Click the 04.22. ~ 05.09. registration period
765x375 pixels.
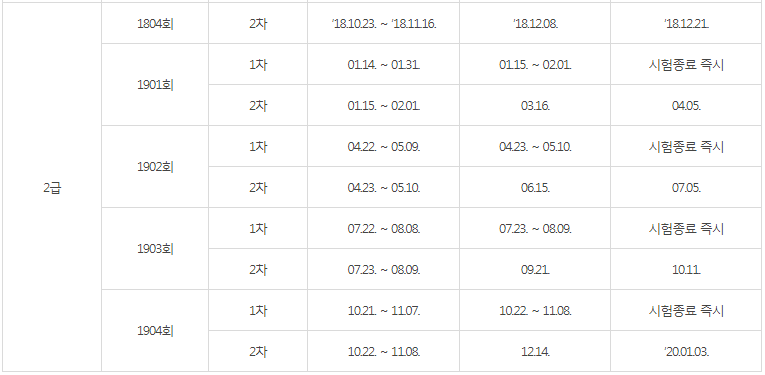click(383, 147)
